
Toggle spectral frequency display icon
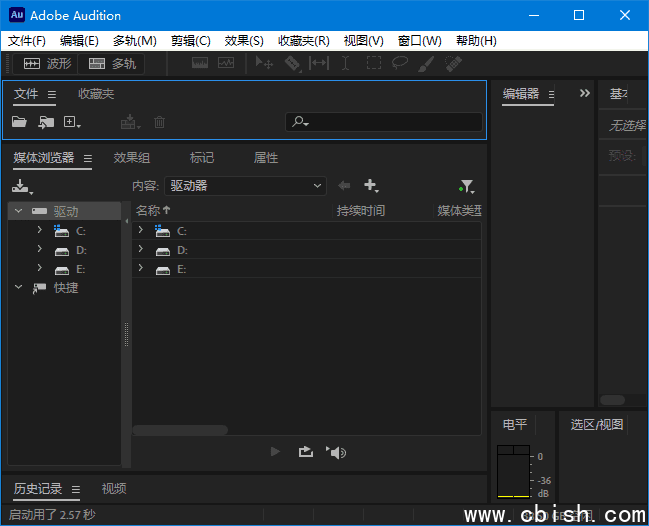[200, 63]
